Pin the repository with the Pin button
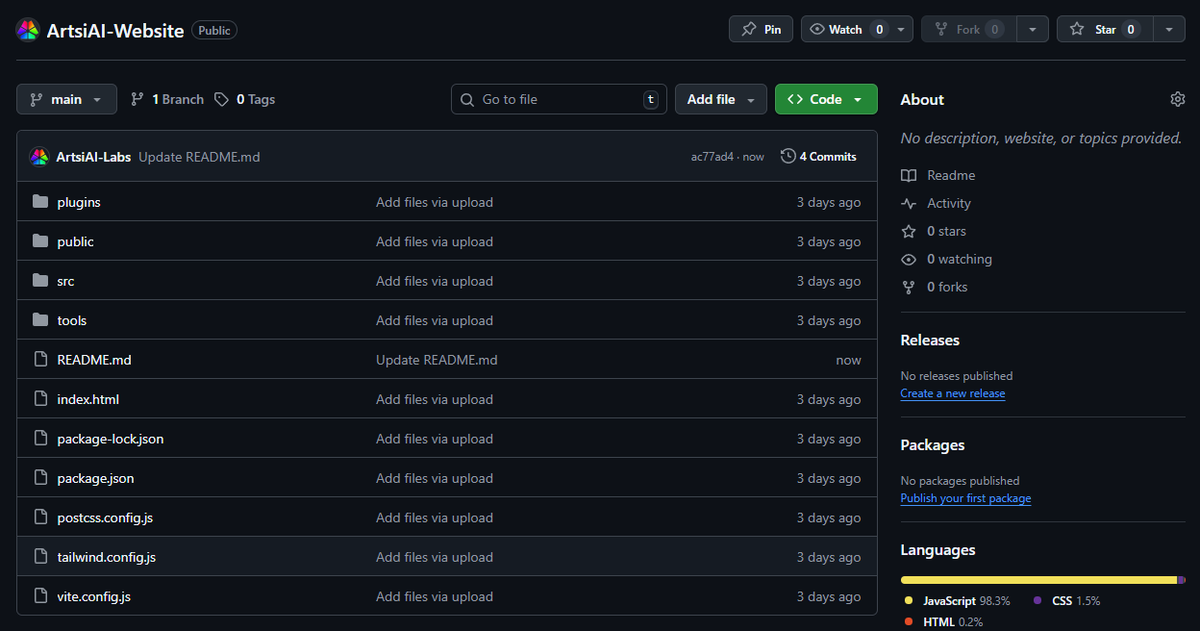Image resolution: width=1200 pixels, height=631 pixels. click(x=761, y=29)
